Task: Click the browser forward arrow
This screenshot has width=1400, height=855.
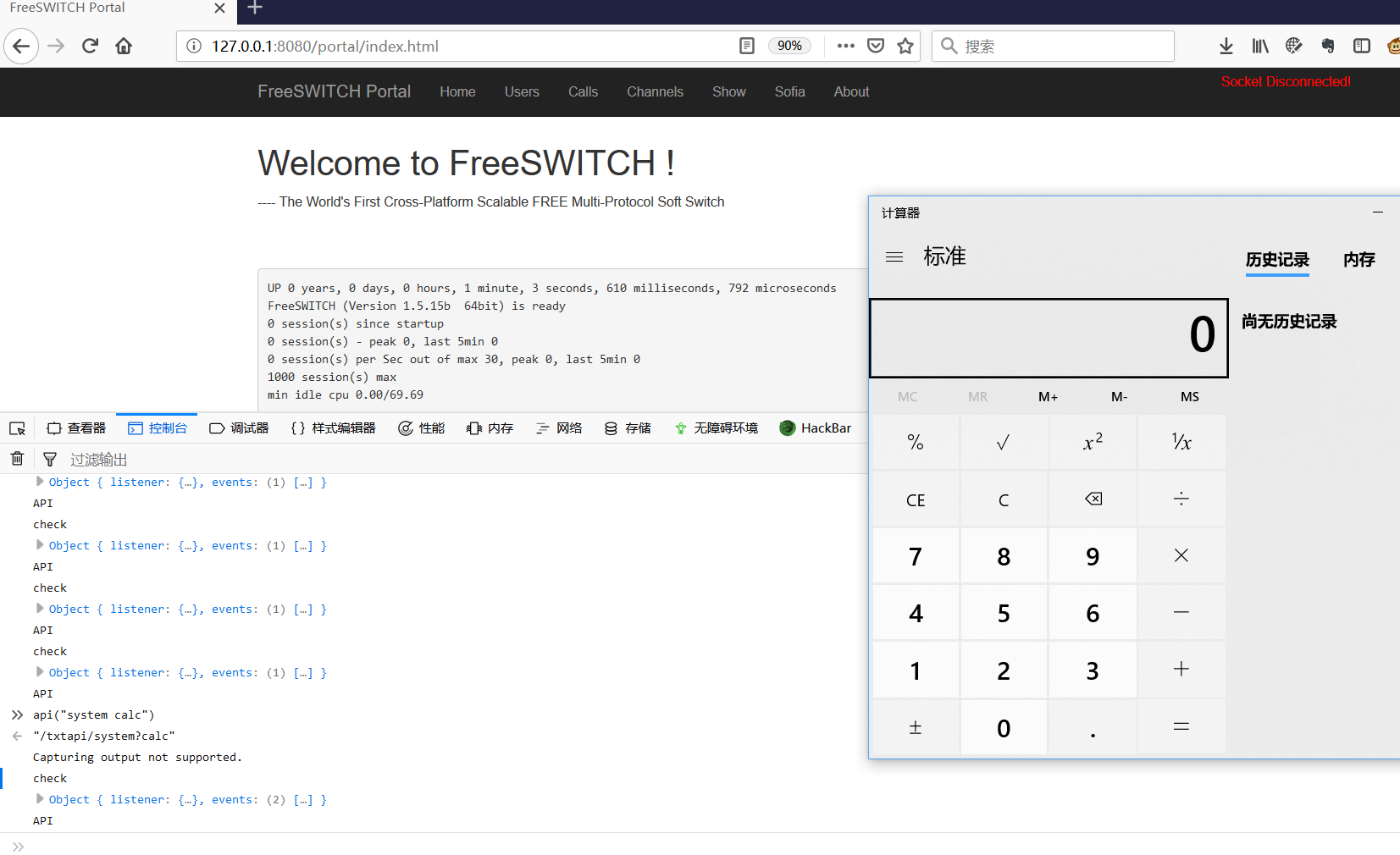Action: point(56,46)
